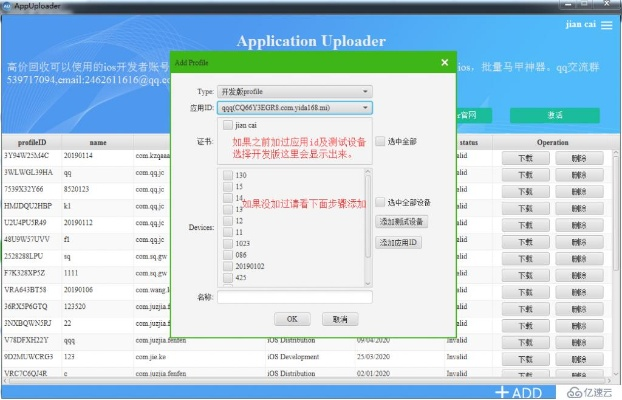Select device 20190102 checkbox

pos(227,266)
